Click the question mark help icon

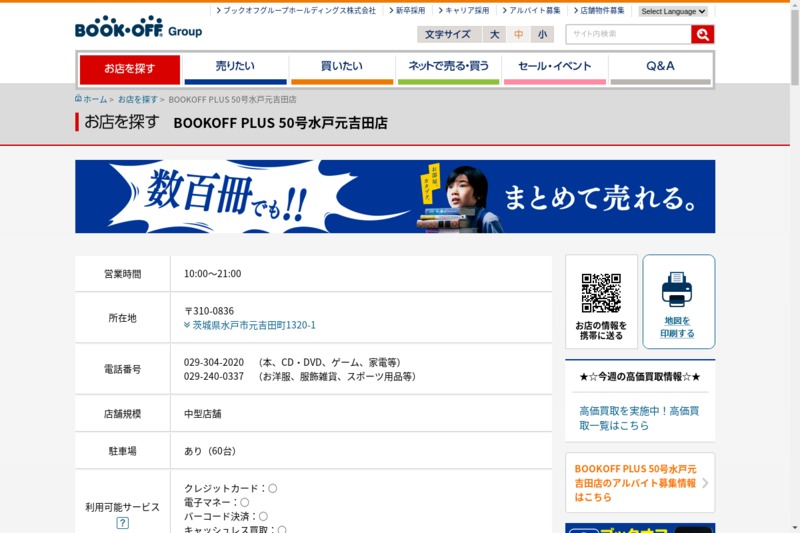122,523
